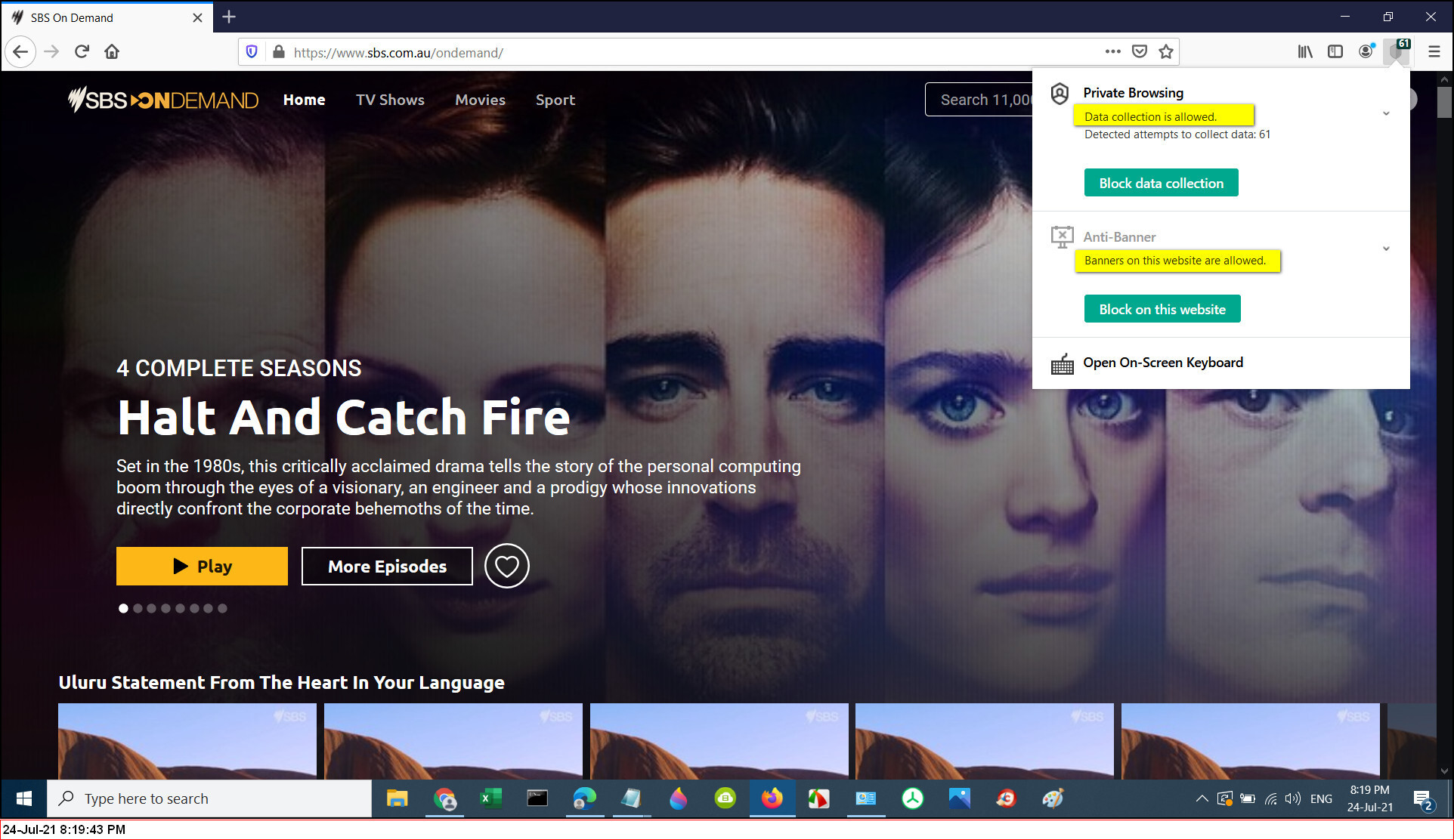The width and height of the screenshot is (1454, 840).
Task: Click the On-Screen Keyboard icon
Action: [1062, 364]
